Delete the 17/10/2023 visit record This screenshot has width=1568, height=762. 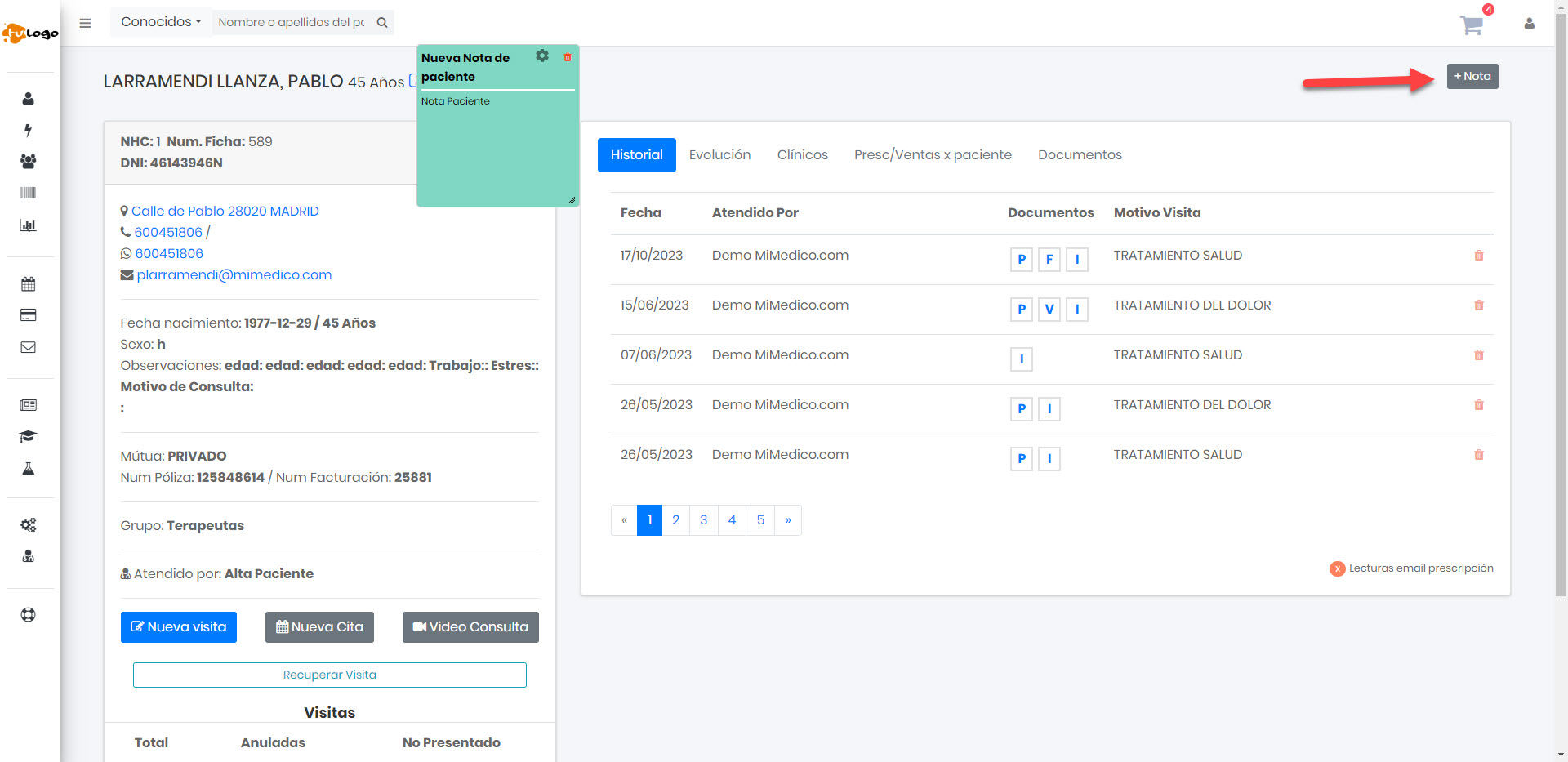click(x=1478, y=256)
